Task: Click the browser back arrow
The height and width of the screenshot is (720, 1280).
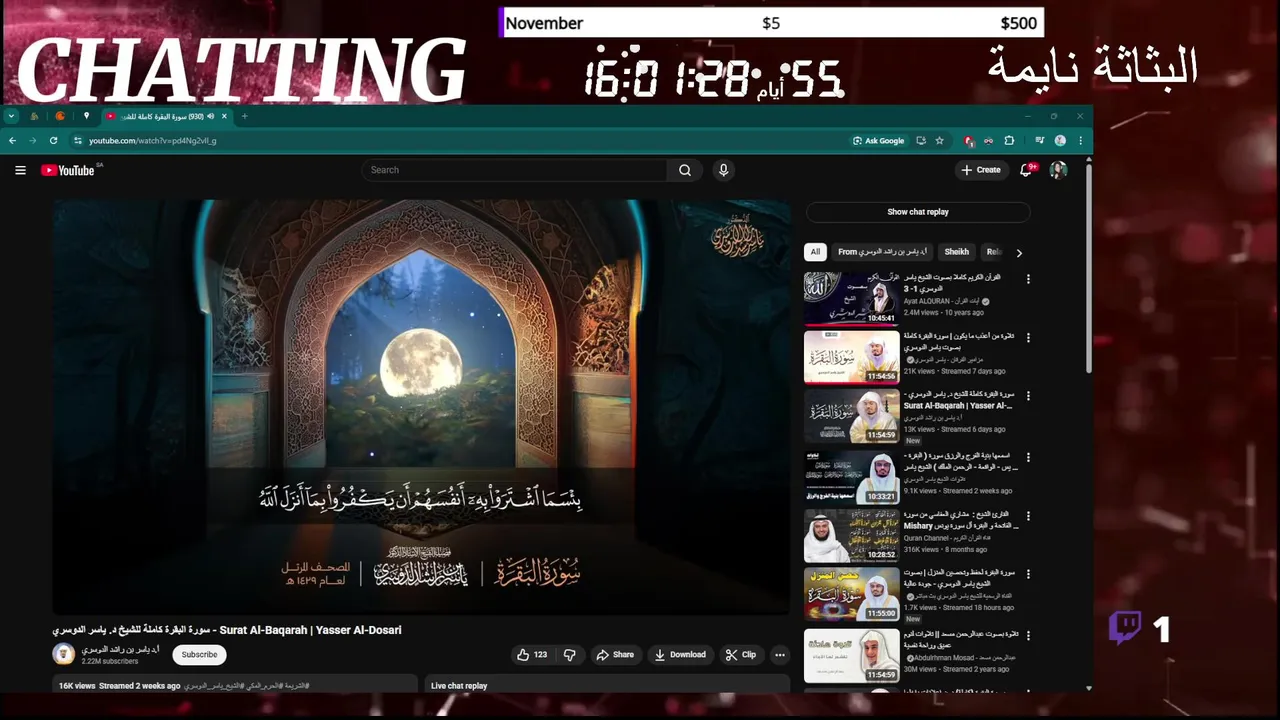Action: [x=12, y=141]
